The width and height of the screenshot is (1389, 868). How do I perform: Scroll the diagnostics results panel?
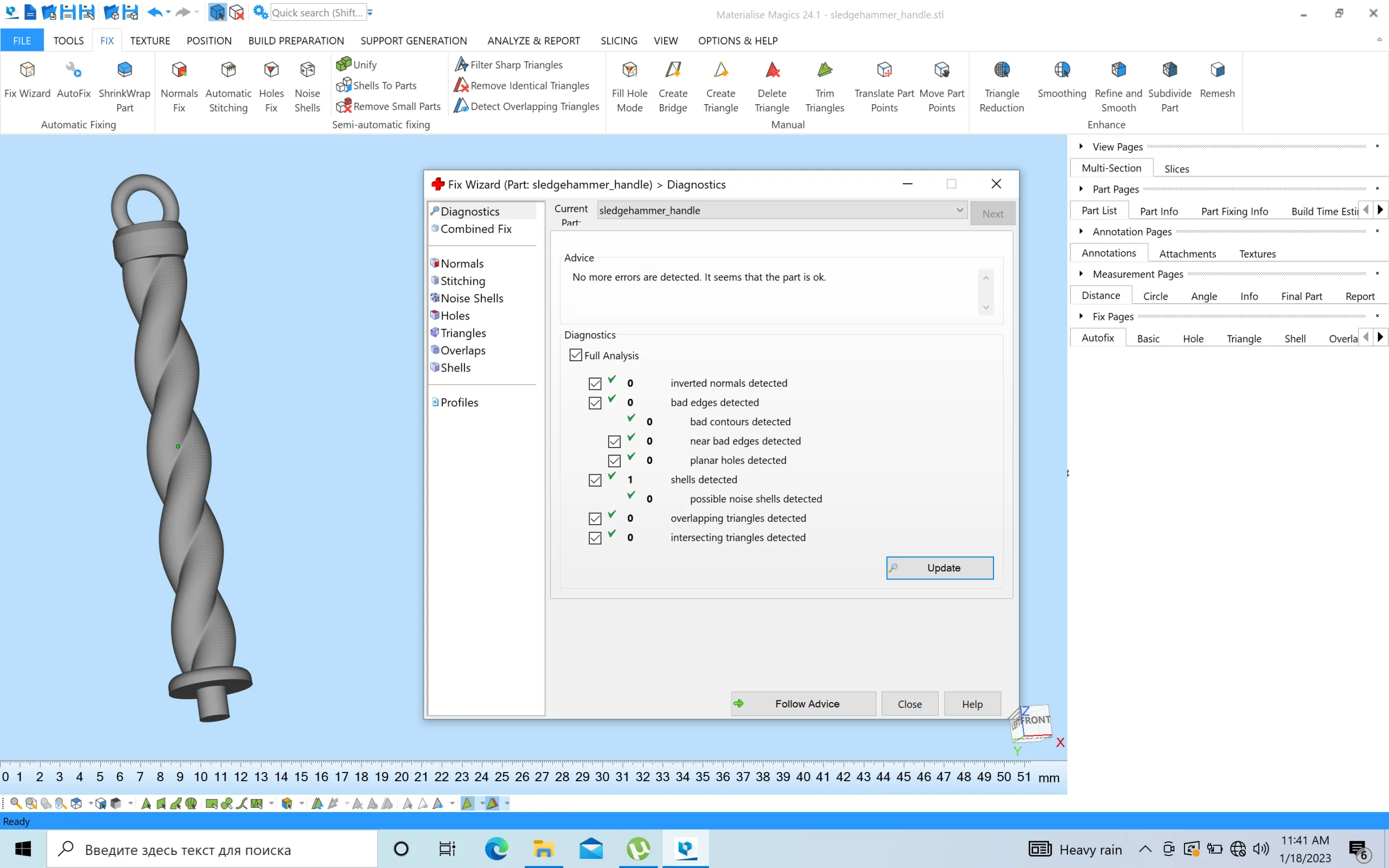coord(986,292)
